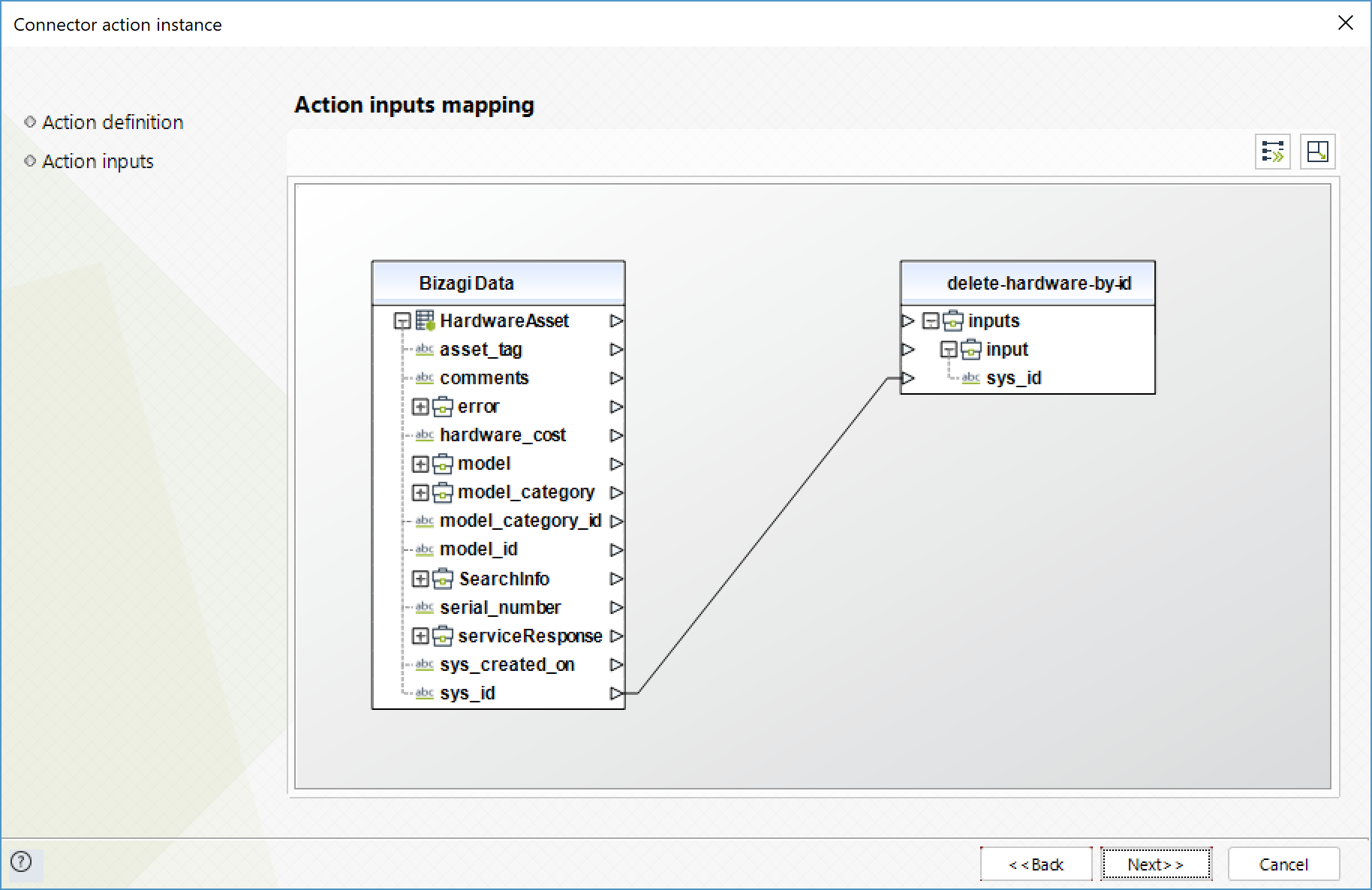Select the sys_created_on attribute
This screenshot has width=1372, height=890.
pos(507,664)
